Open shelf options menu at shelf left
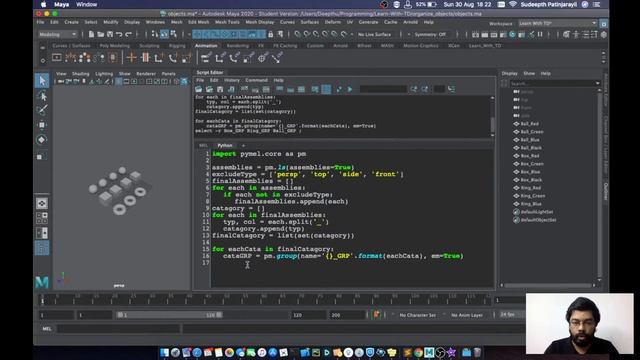This screenshot has height=360, width=640. tap(42, 61)
